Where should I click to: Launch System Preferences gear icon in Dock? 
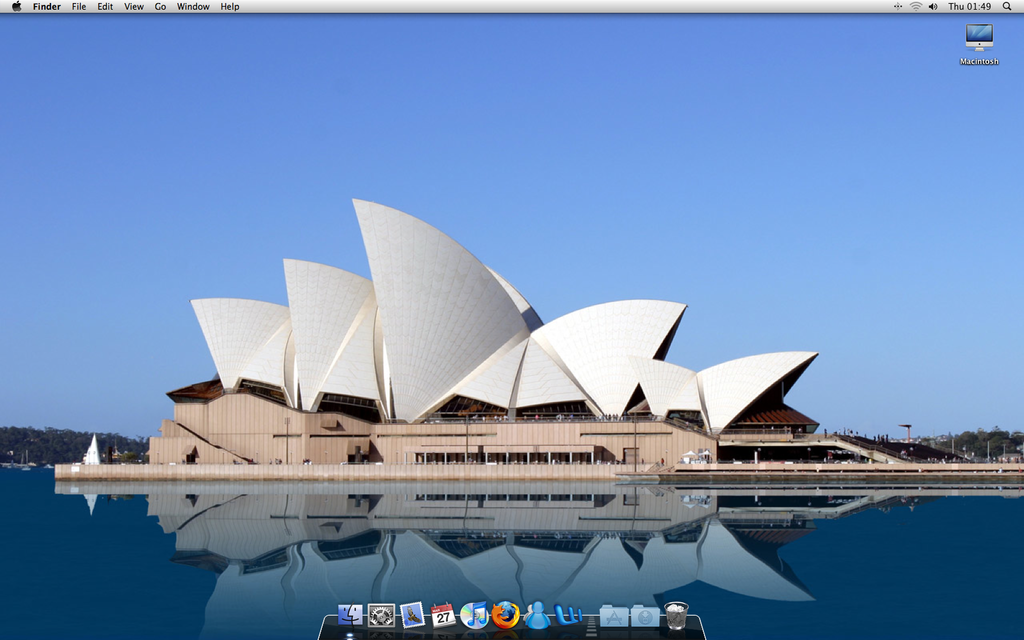point(381,615)
